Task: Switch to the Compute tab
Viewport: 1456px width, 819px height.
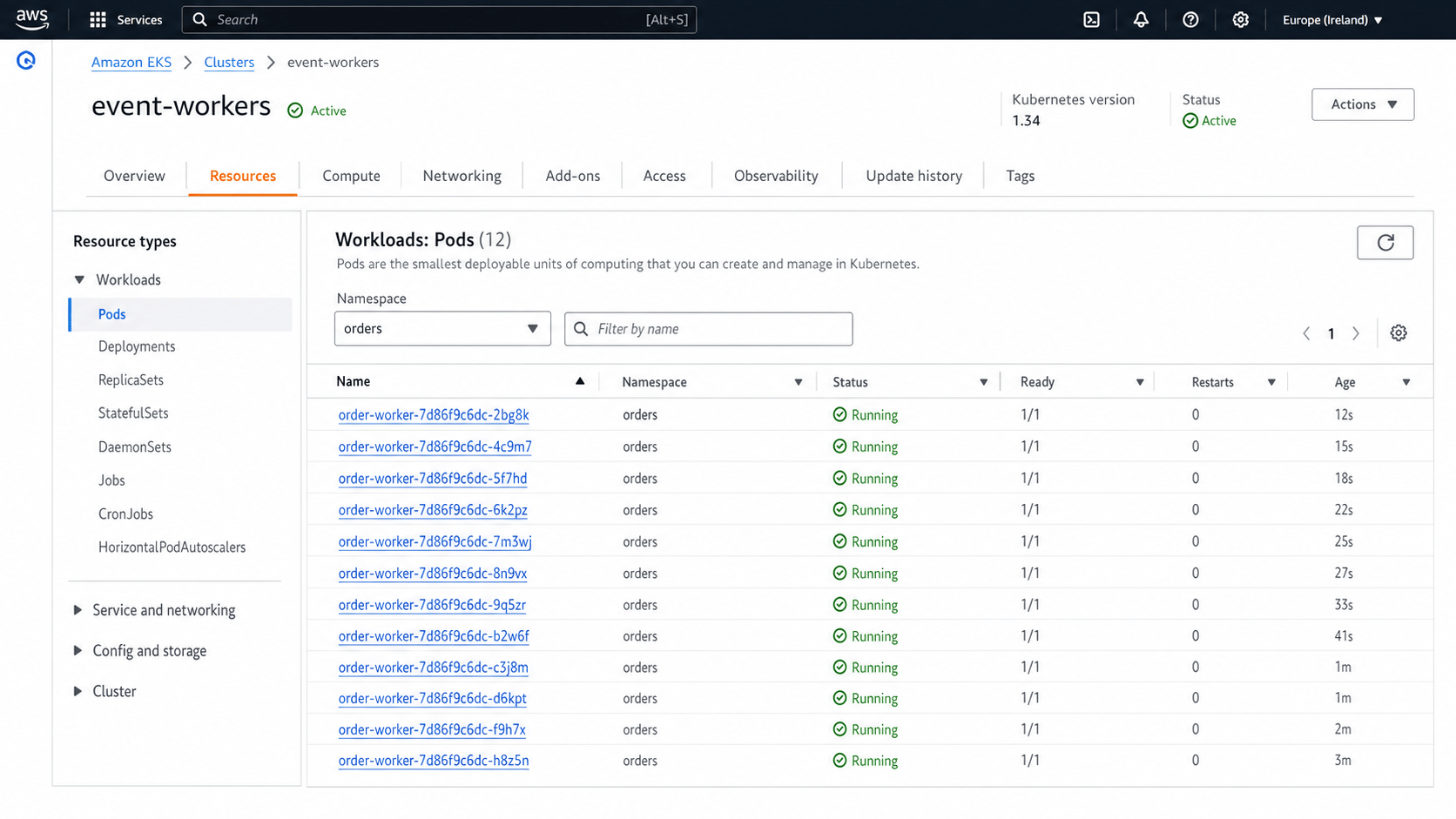Action: [351, 176]
